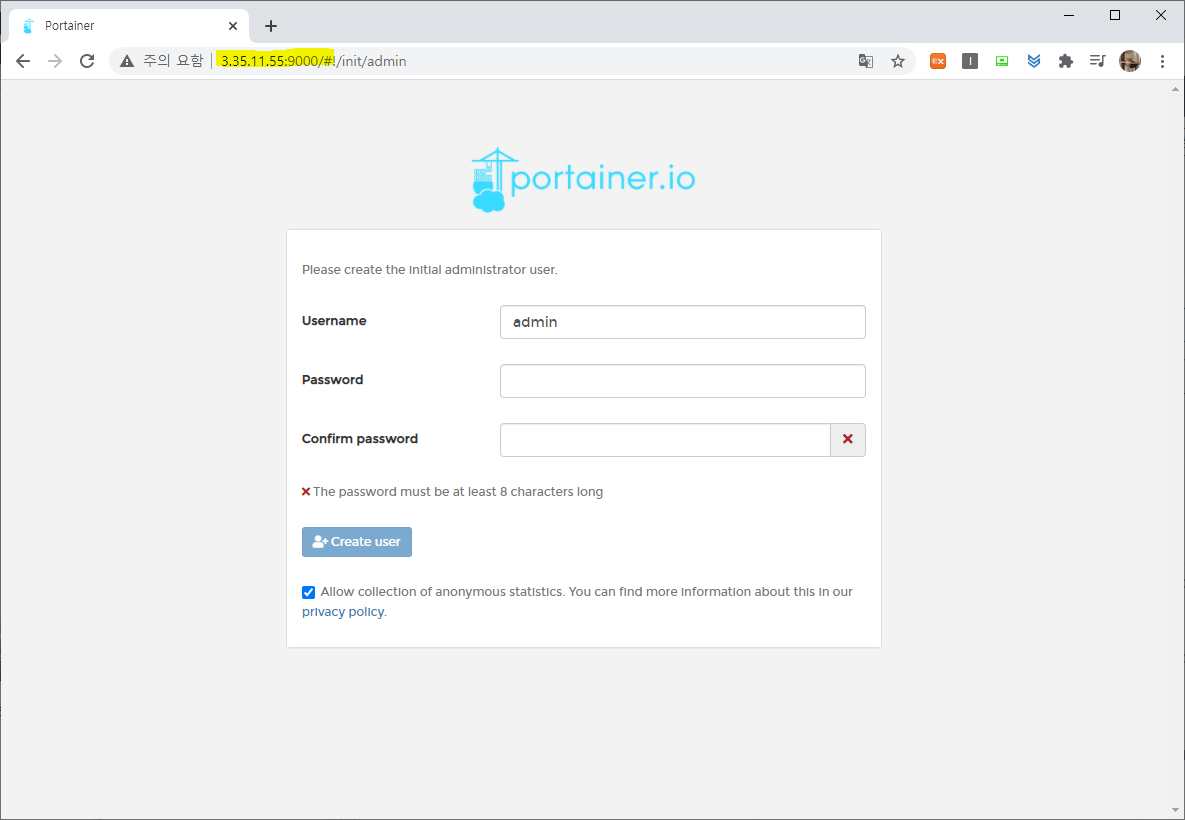This screenshot has height=820, width=1185.
Task: Close the Portainer tab
Action: [x=233, y=26]
